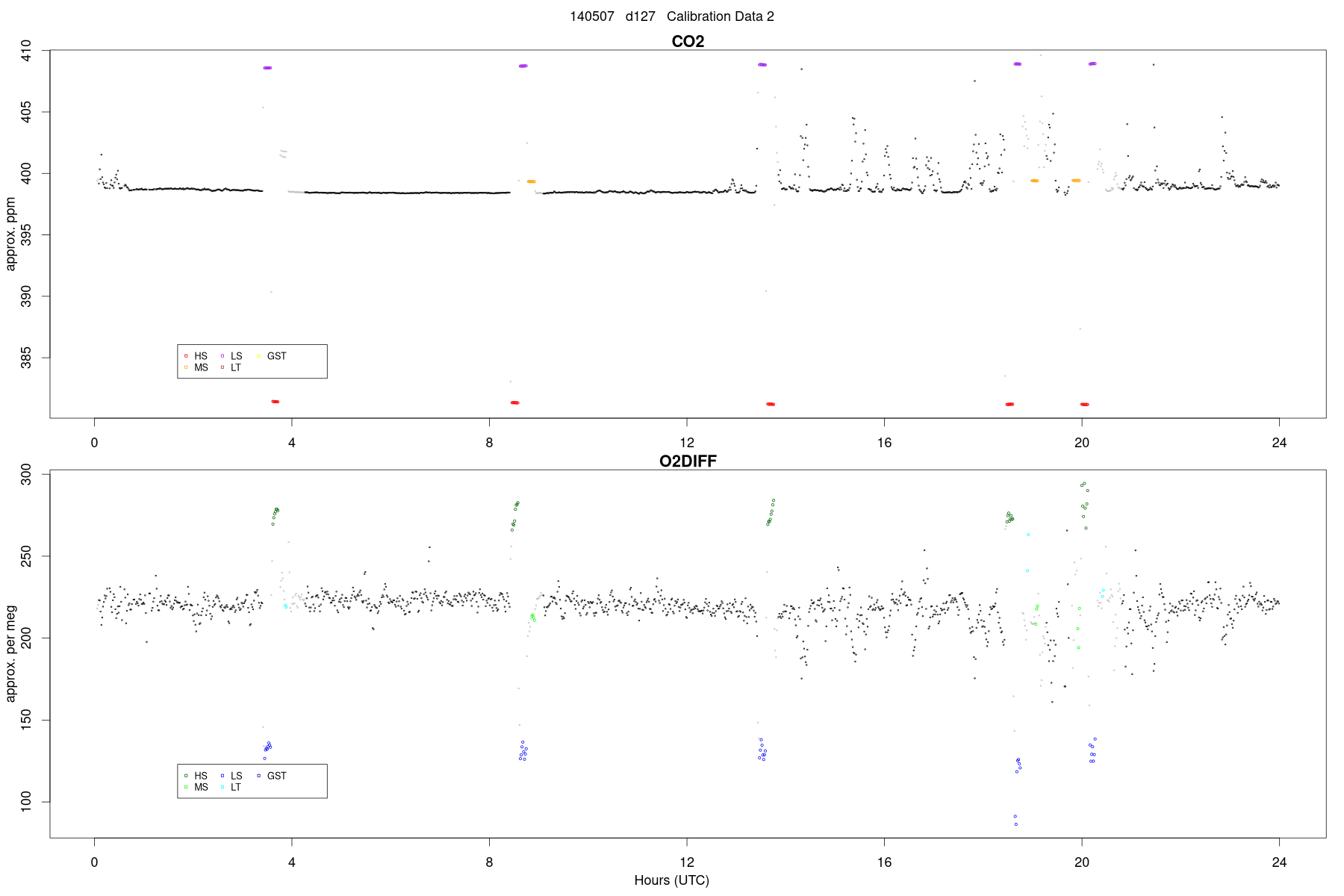This screenshot has width=1344, height=896.
Task: Click the blue LS marker in O2DIFF legend
Action: pyautogui.click(x=223, y=776)
